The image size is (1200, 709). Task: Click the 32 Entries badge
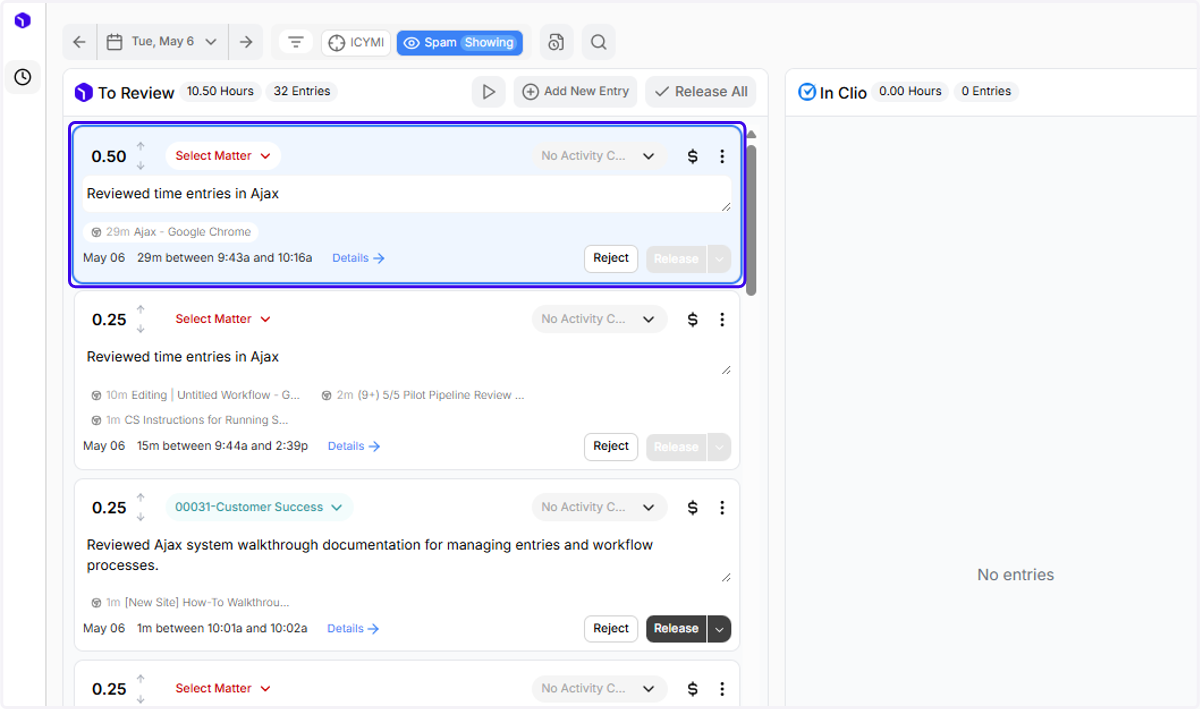pos(302,91)
